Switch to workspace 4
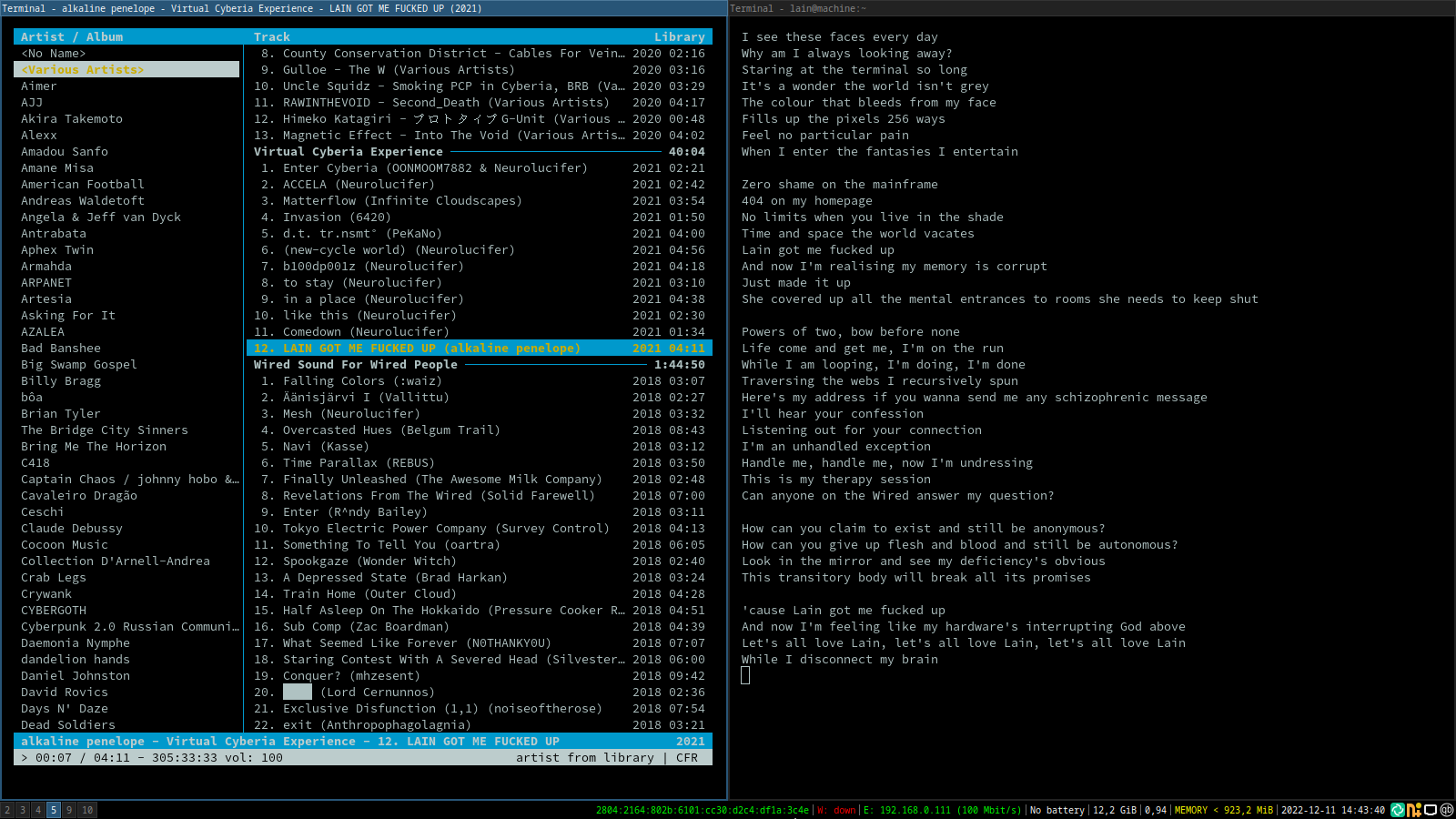The height and width of the screenshot is (819, 1456). pyautogui.click(x=38, y=810)
